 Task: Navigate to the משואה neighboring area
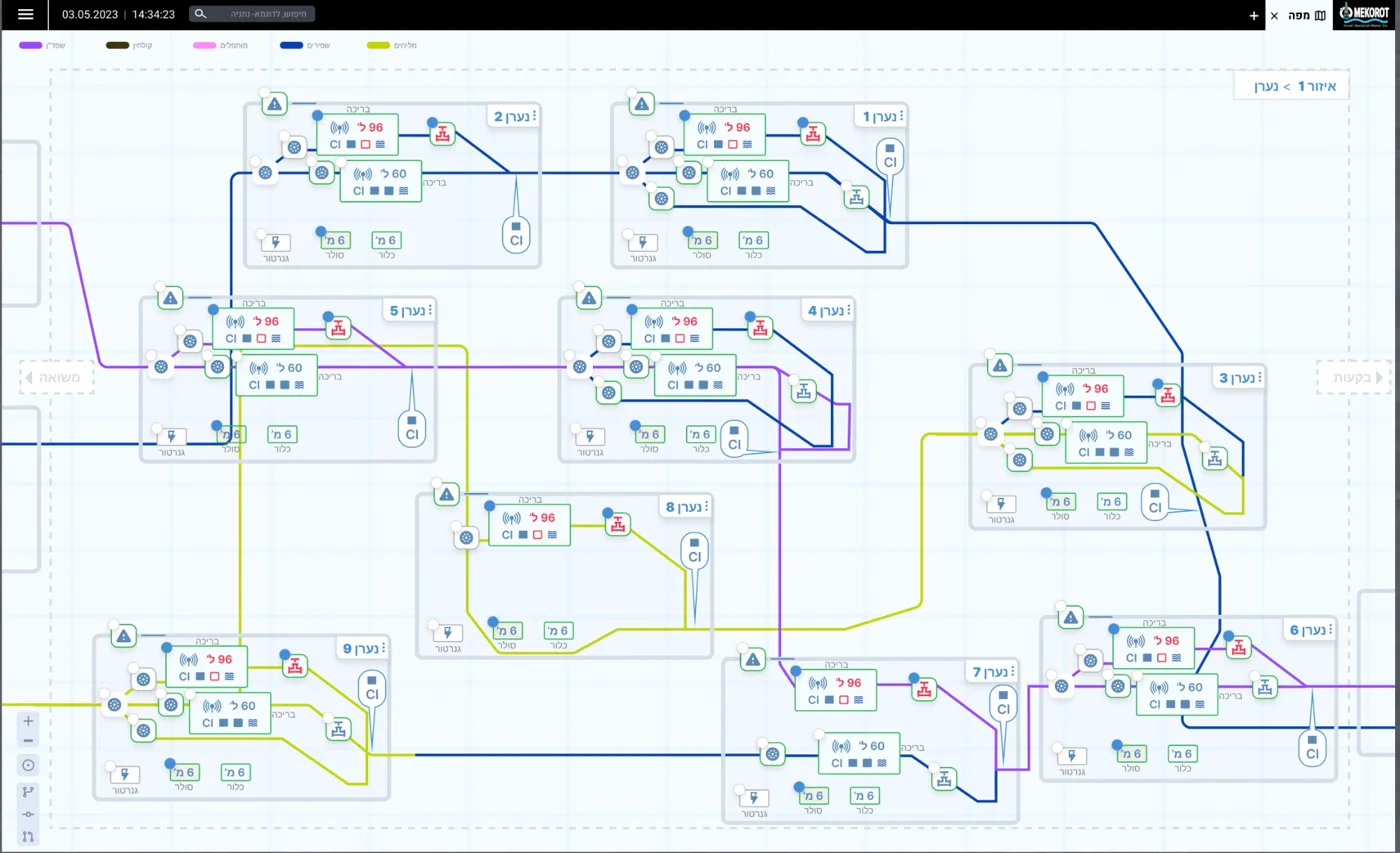click(x=57, y=377)
